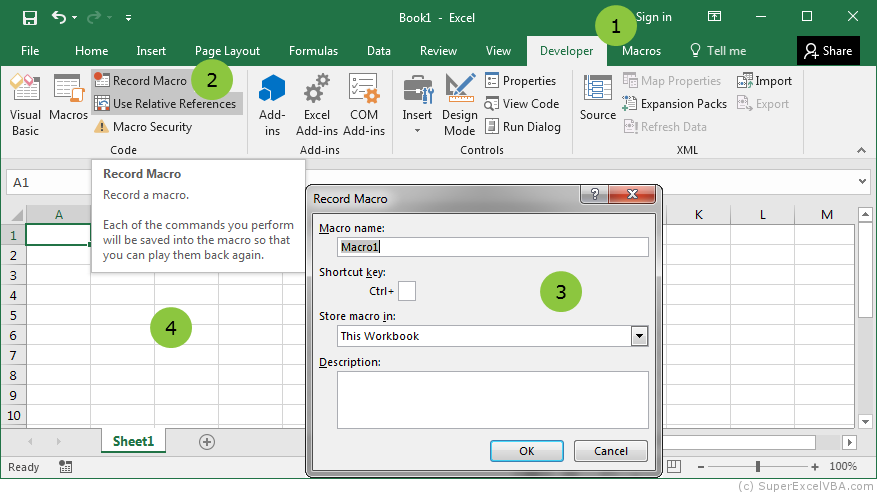Switch to the Home tab
877x492 pixels.
coord(91,51)
